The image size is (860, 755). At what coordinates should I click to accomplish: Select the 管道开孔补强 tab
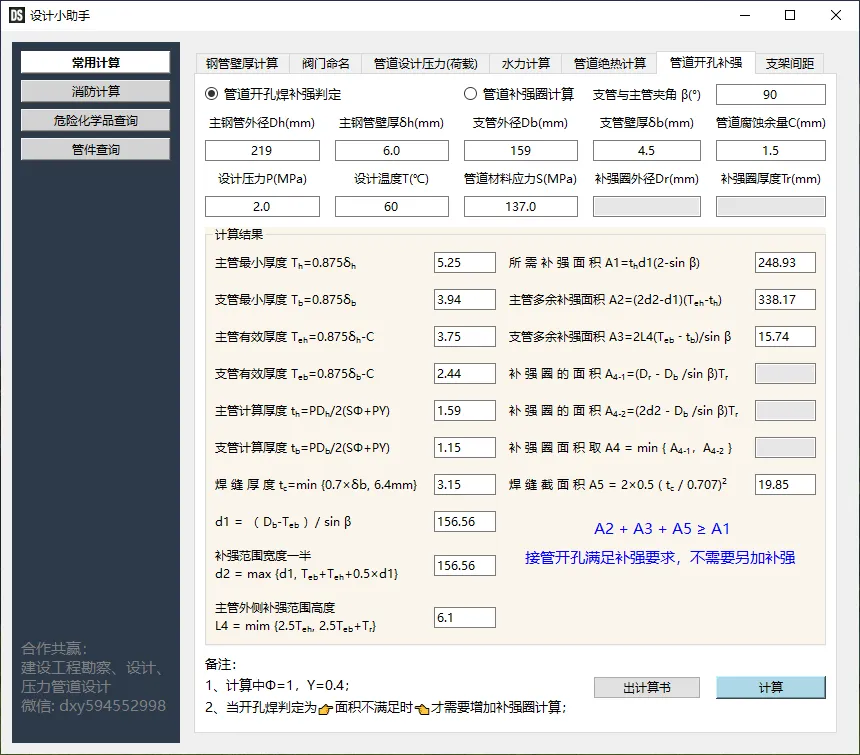(705, 63)
